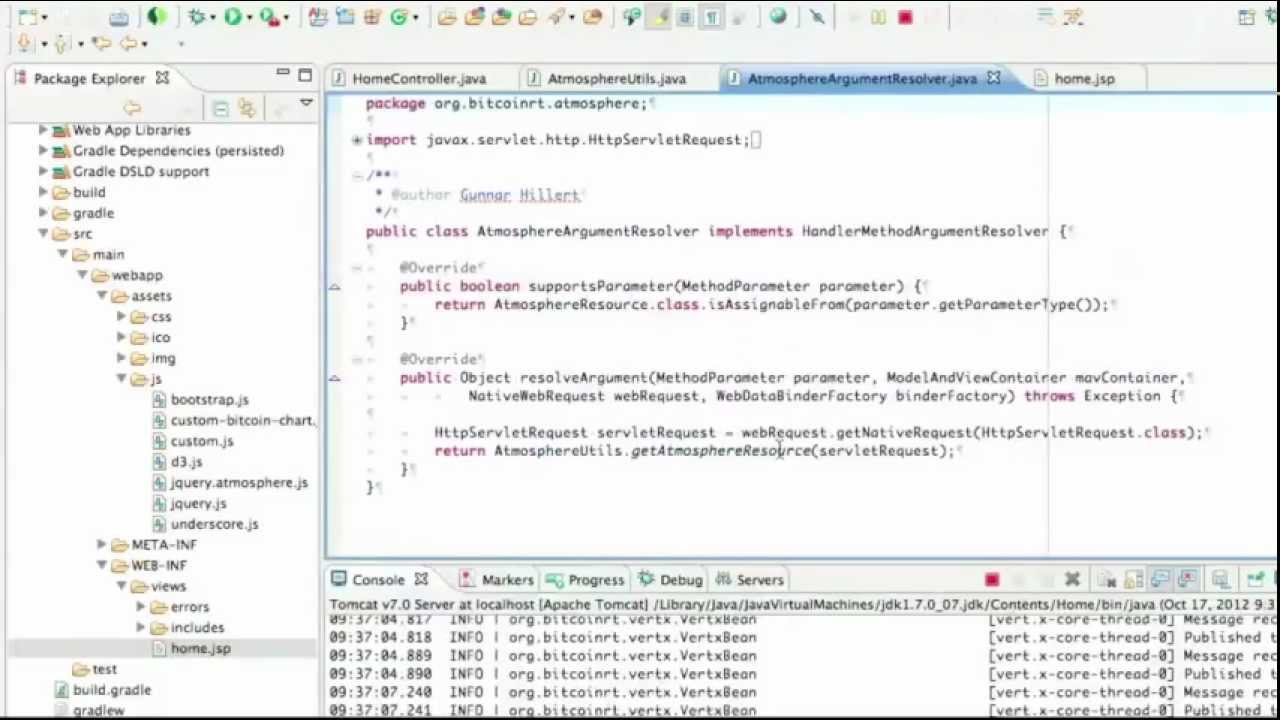Screen dimensions: 1280x720
Task: Open the Package Explorer view menu triangle
Action: coord(306,104)
